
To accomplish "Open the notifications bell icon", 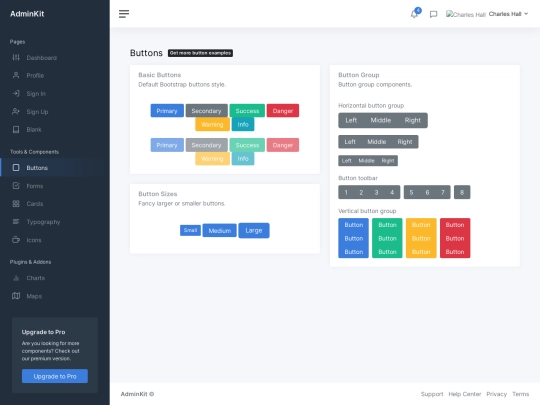I will click(x=414, y=14).
